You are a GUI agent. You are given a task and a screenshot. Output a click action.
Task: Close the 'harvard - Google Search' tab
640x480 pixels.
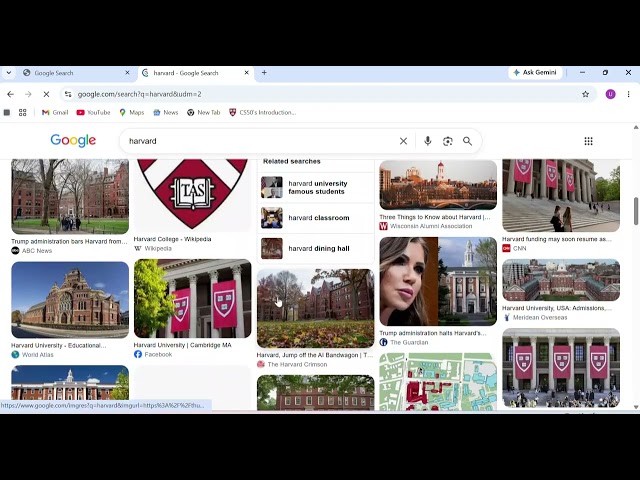pyautogui.click(x=247, y=73)
